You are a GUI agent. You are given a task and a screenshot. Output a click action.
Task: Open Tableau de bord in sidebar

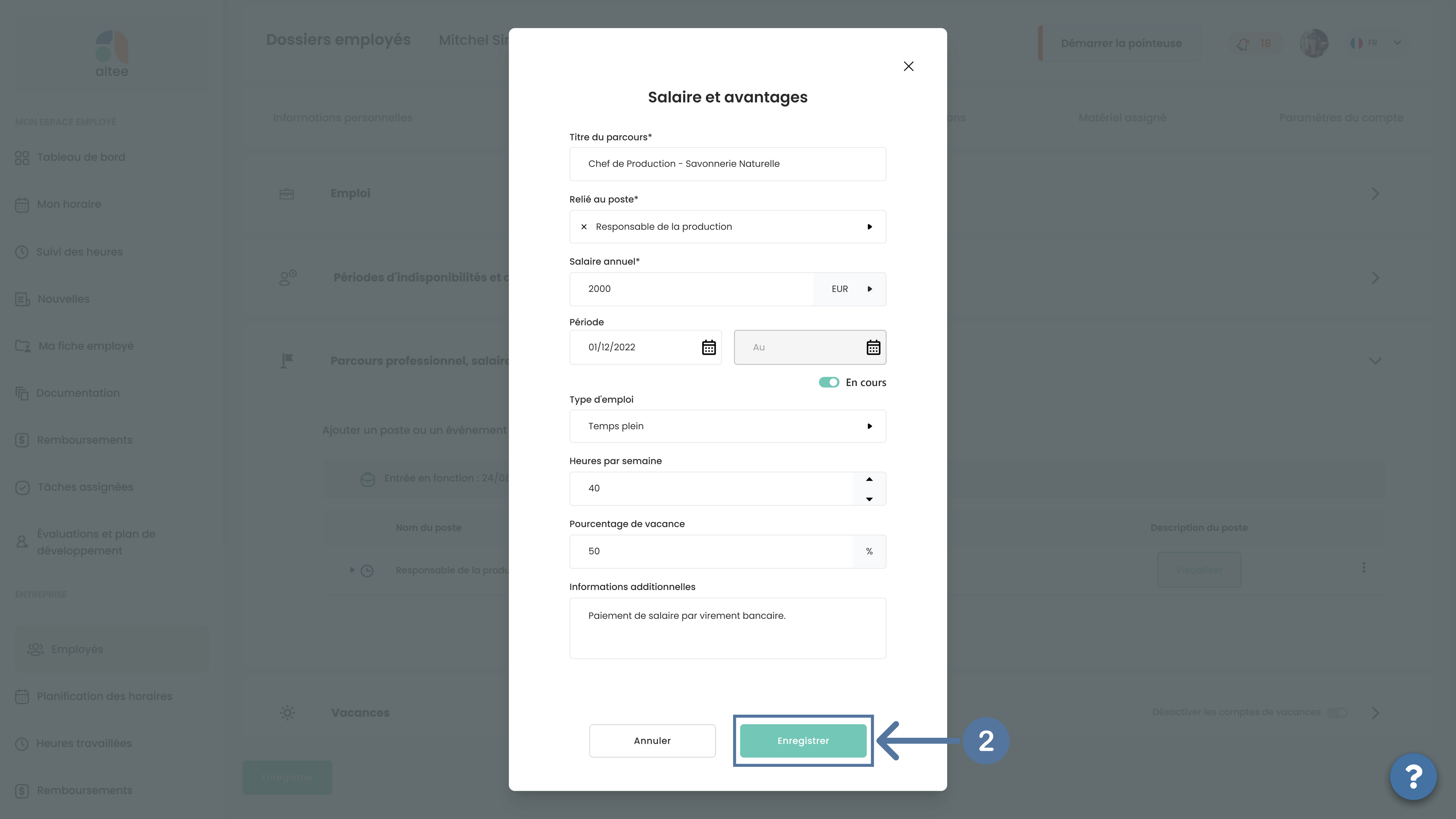point(81,157)
